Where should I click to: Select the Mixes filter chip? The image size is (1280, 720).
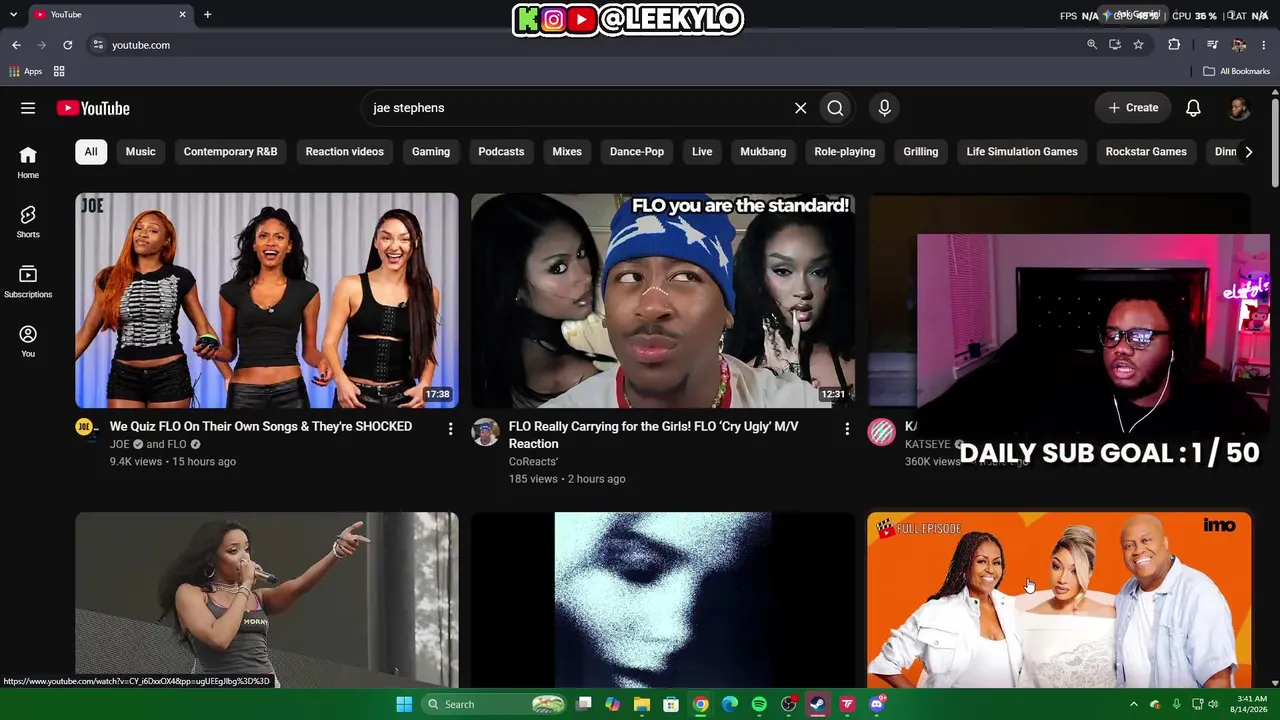click(x=567, y=152)
